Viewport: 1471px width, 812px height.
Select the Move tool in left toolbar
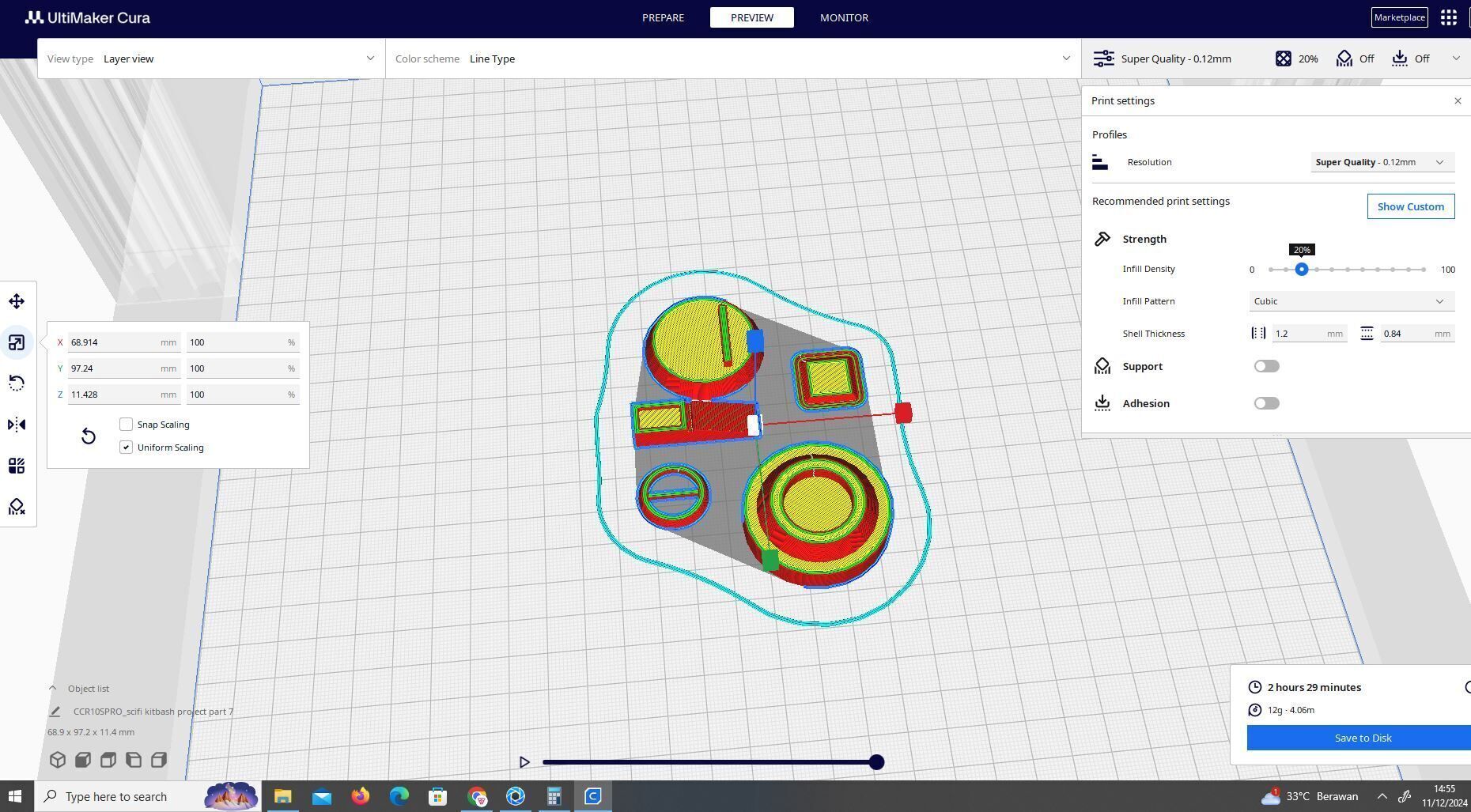pos(17,301)
